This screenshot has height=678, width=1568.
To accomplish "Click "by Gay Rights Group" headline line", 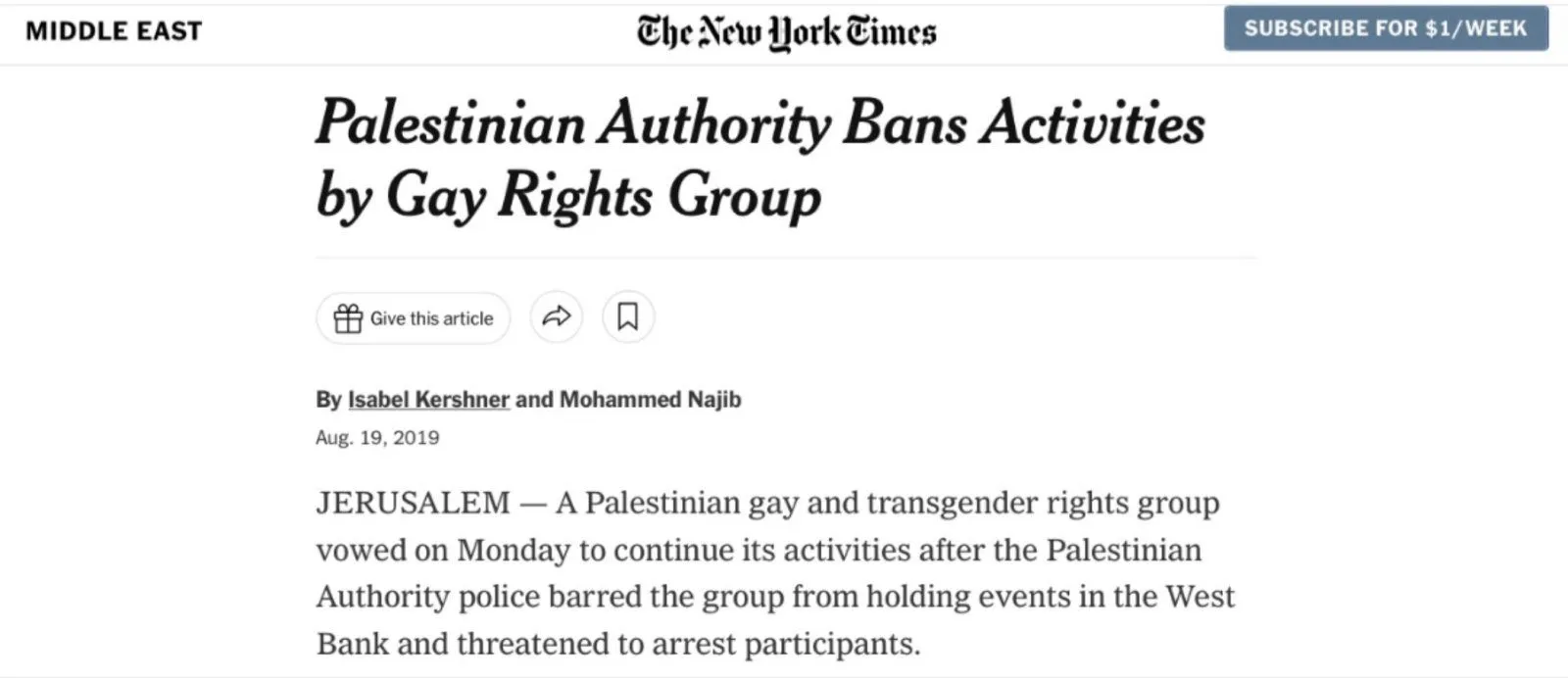I will point(568,196).
